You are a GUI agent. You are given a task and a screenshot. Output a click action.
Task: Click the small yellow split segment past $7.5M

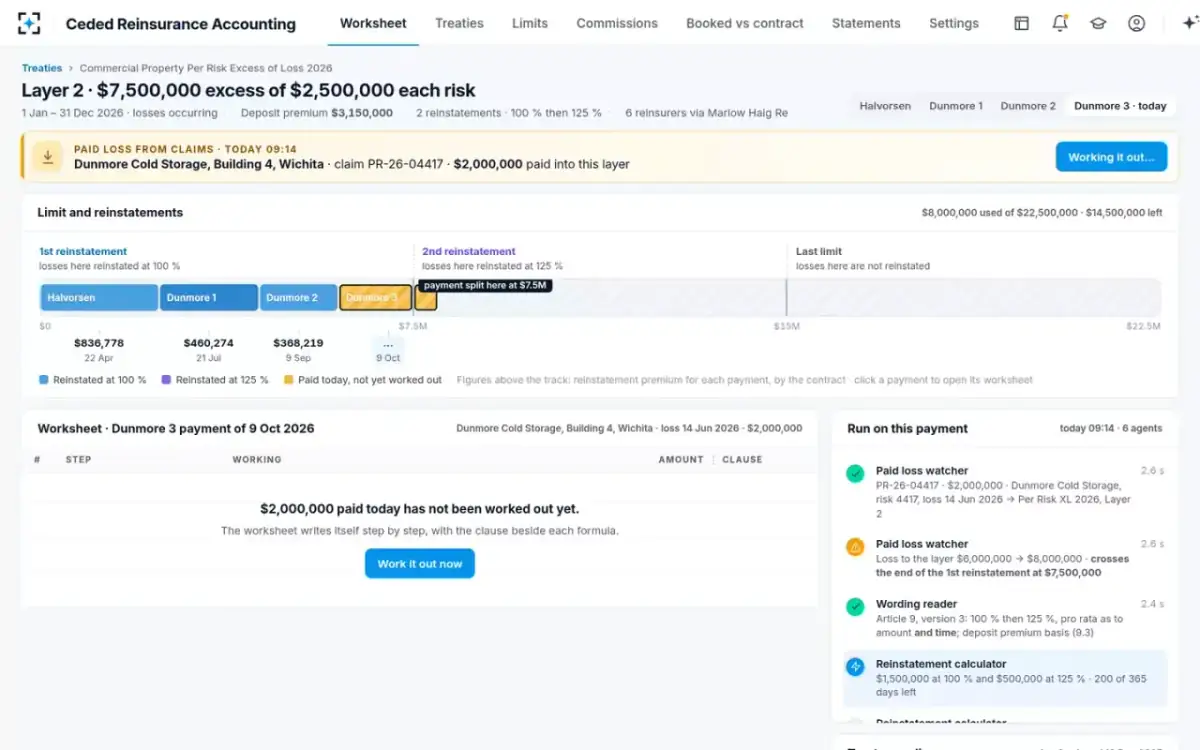(426, 299)
